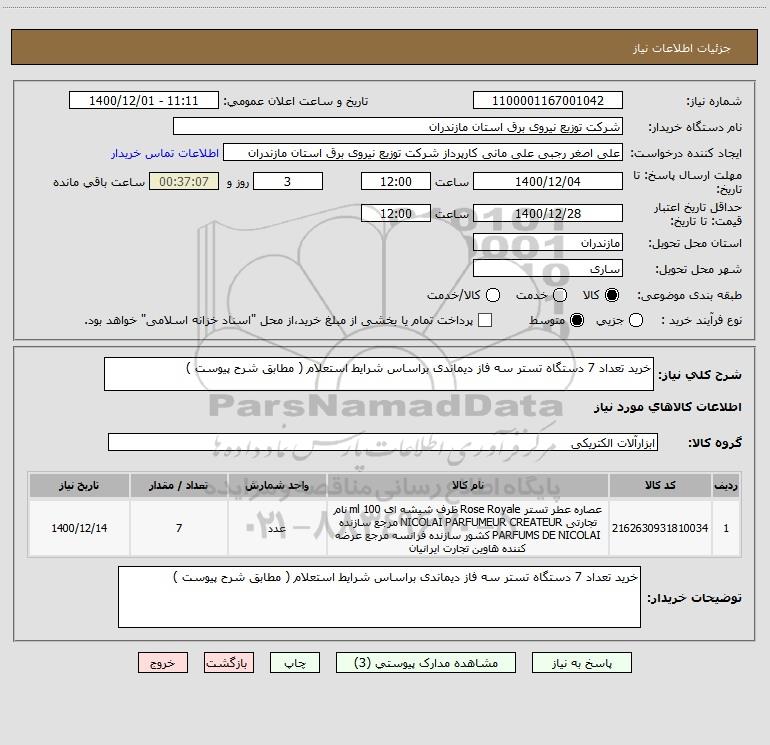Open اطلاعات تماس خریدار link
Screen dimensions: 770x745
165,153
